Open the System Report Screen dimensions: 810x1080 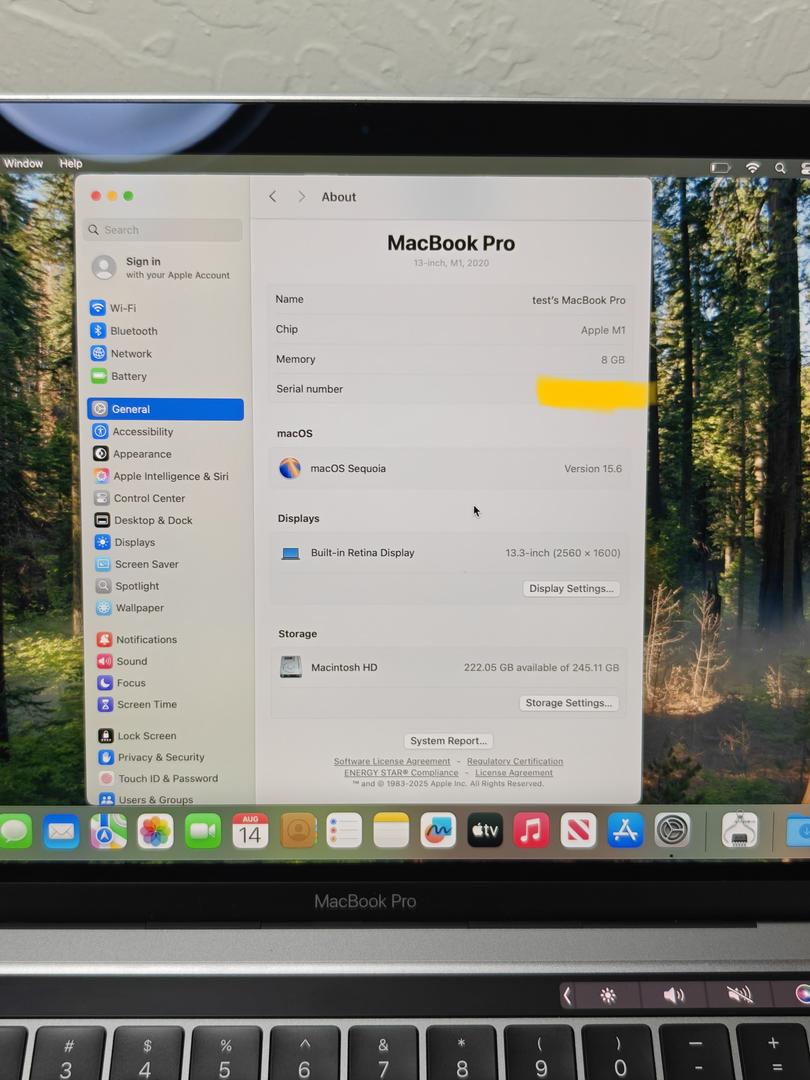(x=448, y=740)
